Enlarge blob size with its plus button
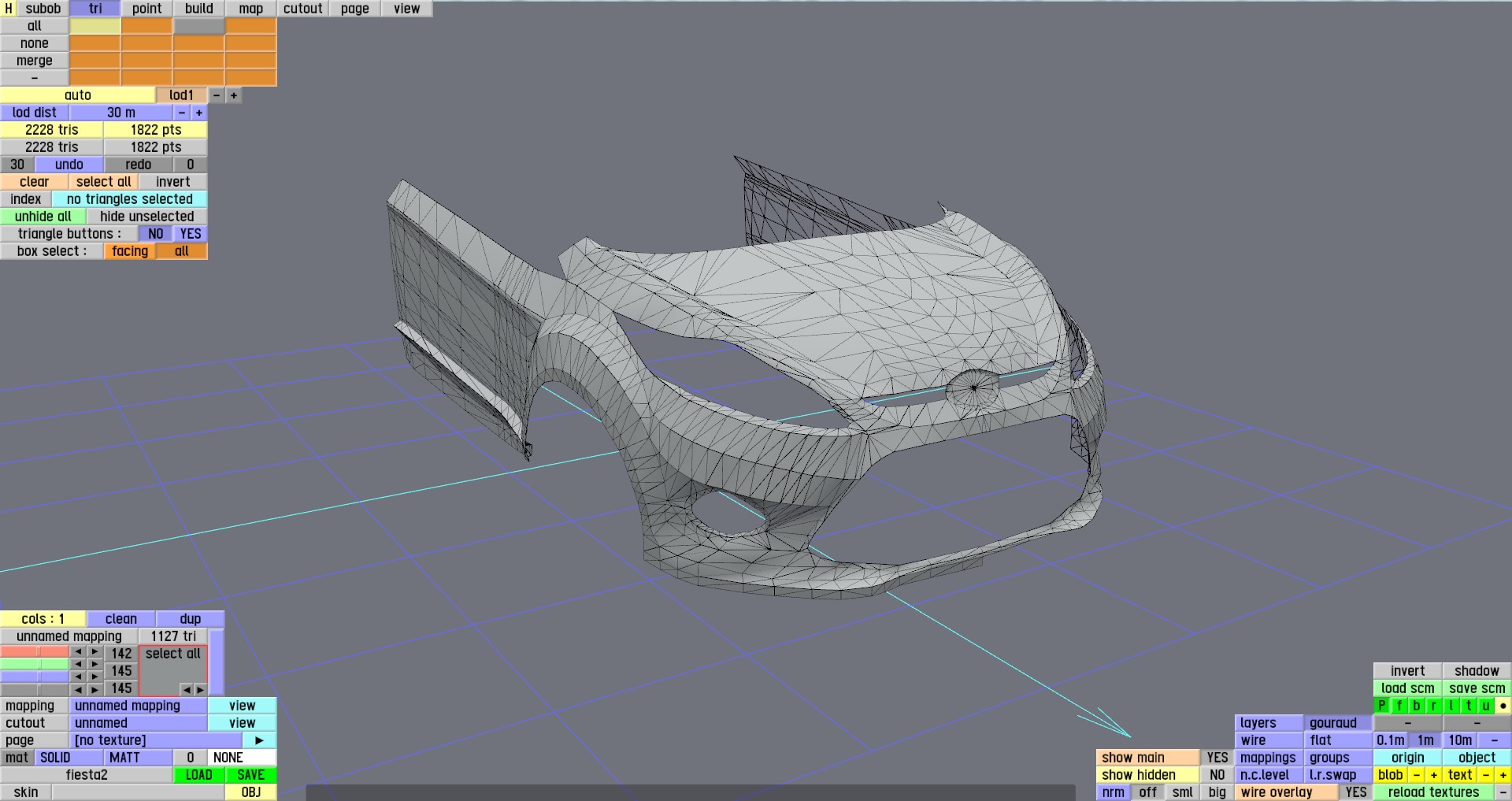Screen dimensions: 1512x801 click(1433, 775)
